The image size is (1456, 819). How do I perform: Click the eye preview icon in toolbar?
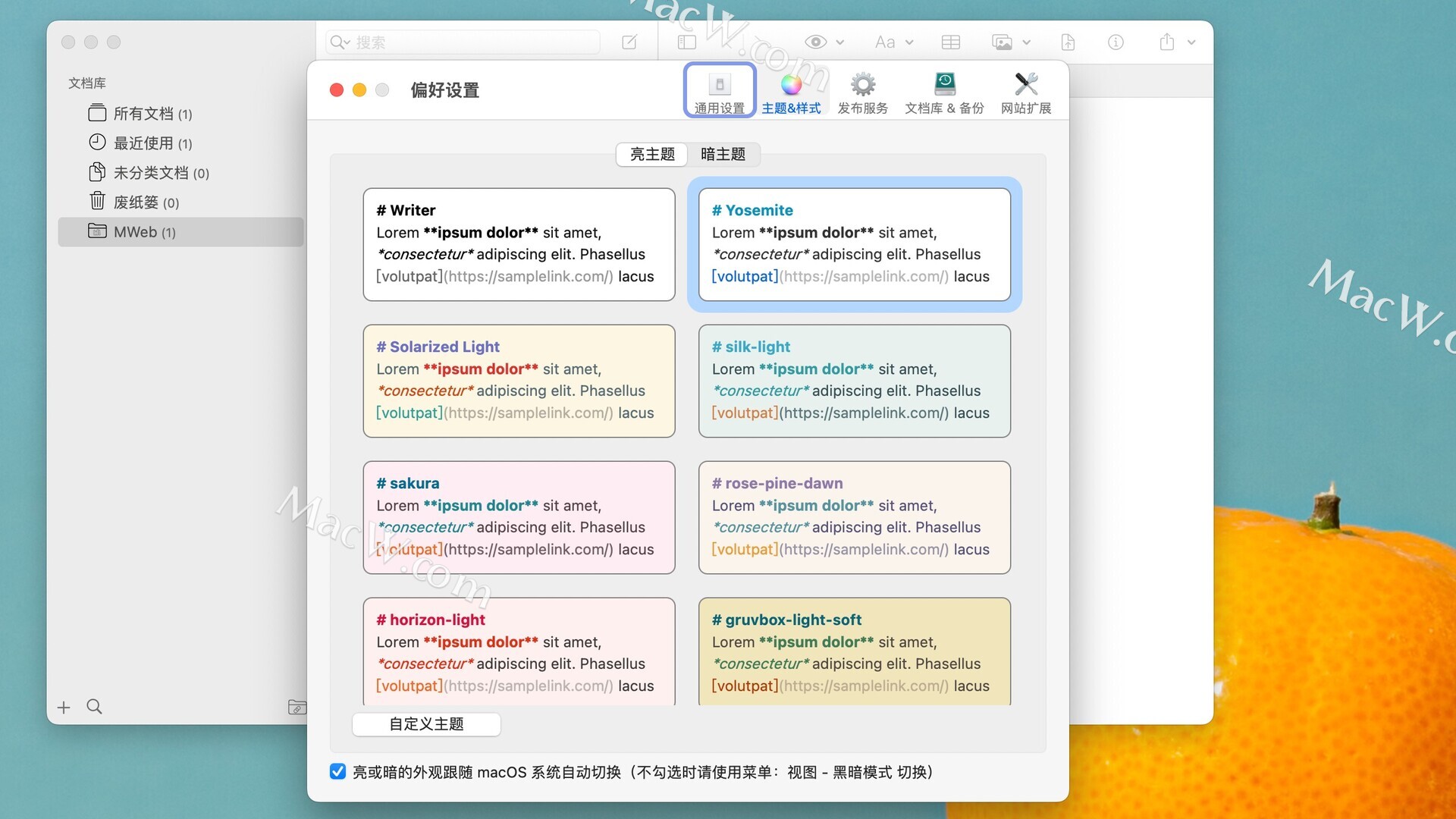click(x=815, y=42)
